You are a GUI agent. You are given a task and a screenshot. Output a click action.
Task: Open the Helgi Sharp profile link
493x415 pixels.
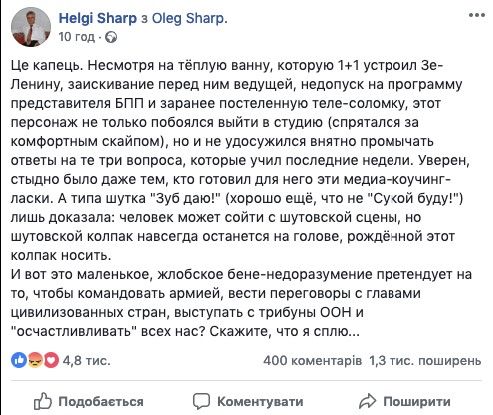tap(98, 18)
